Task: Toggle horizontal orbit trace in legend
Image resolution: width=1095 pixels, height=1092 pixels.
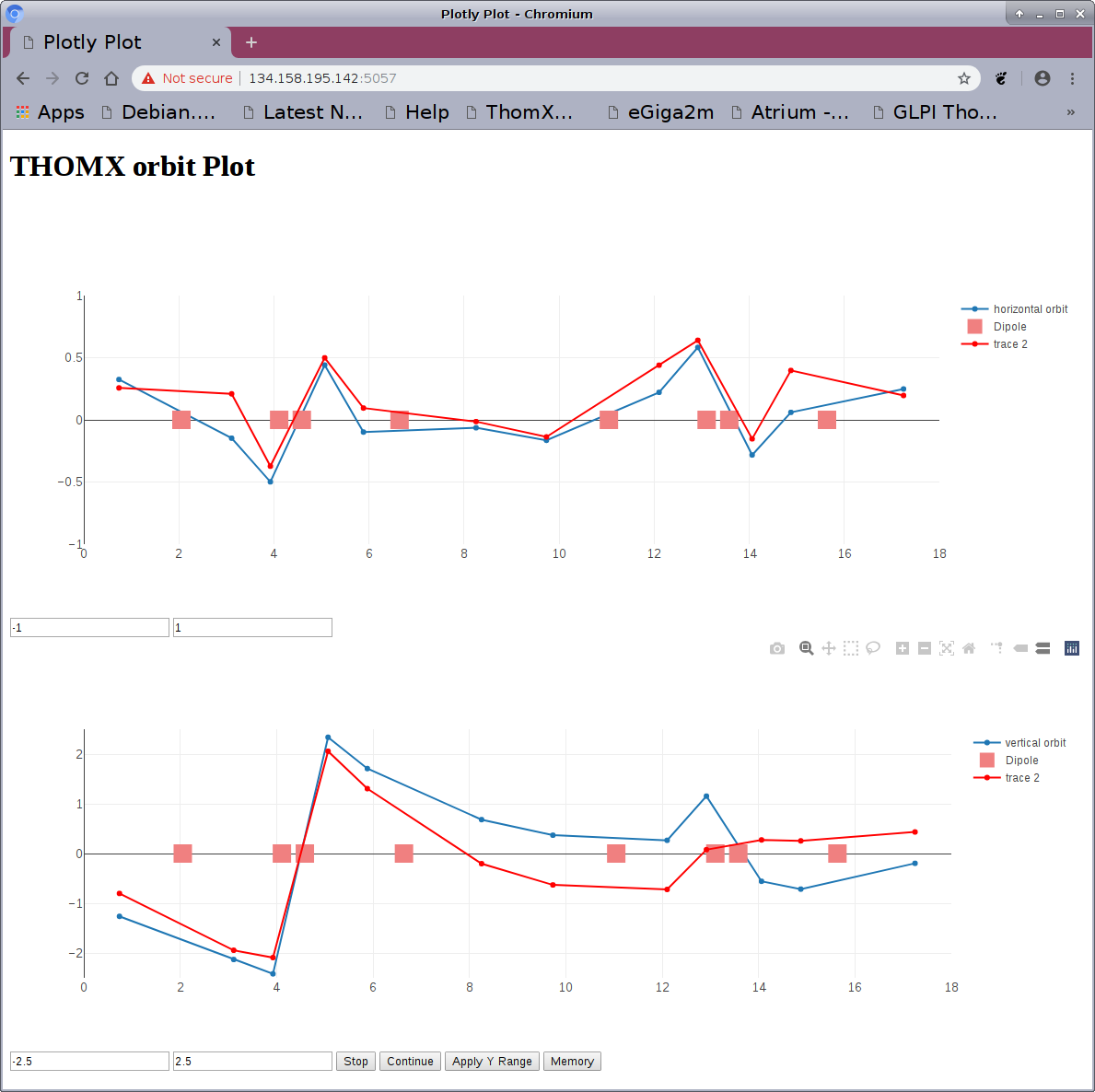Action: point(1030,309)
